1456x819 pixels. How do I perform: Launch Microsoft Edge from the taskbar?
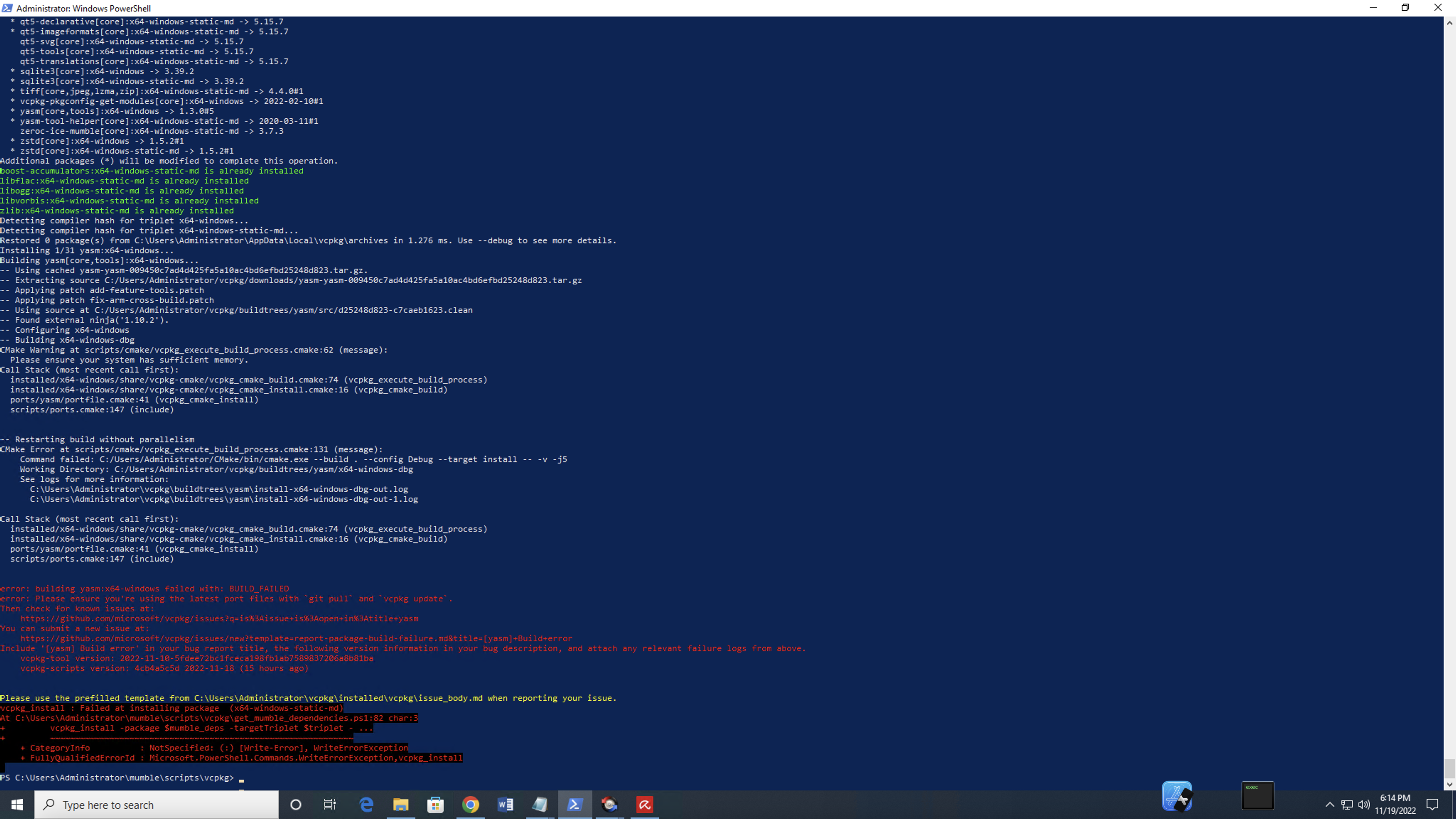[x=366, y=804]
